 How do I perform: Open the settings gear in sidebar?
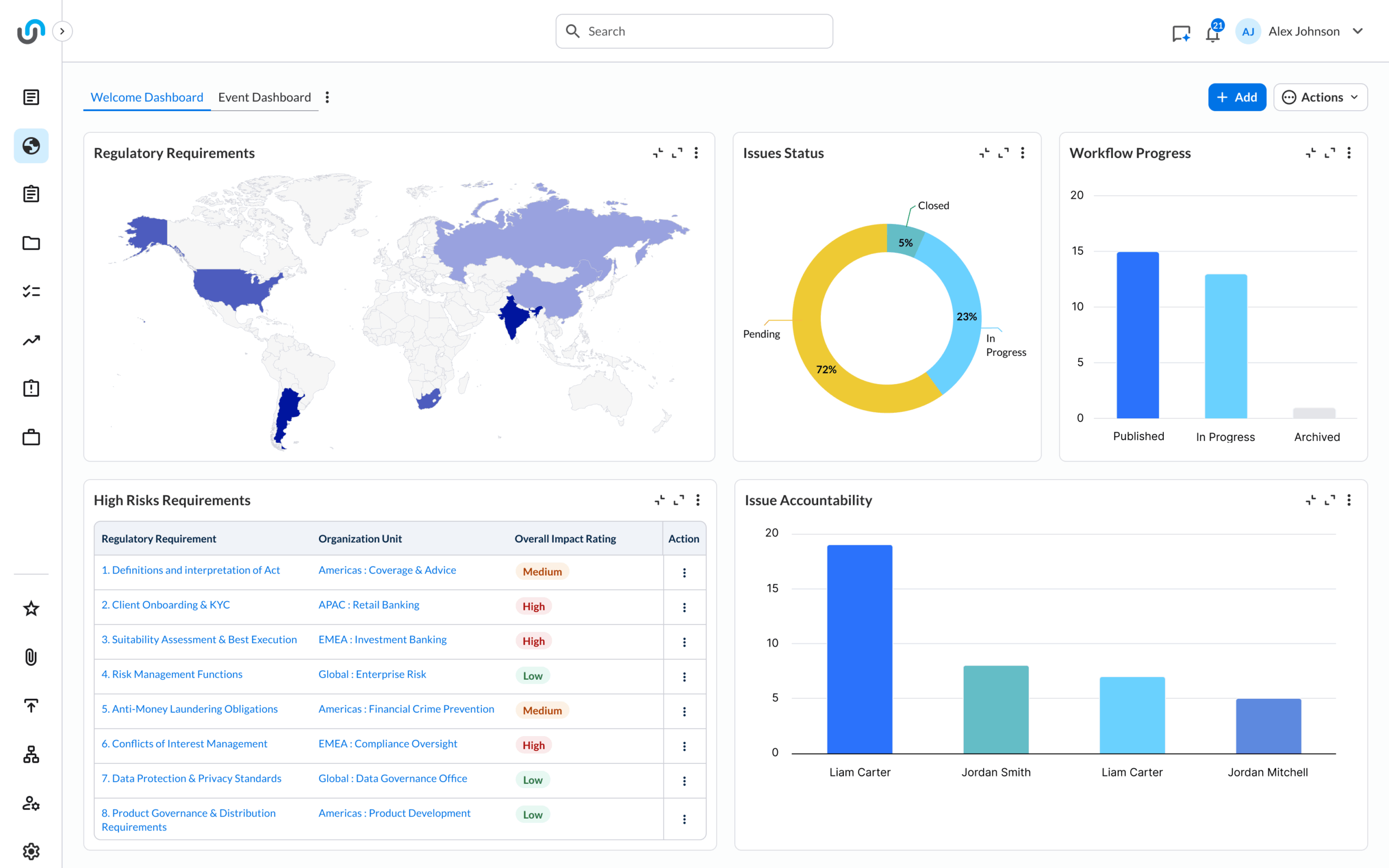31,851
